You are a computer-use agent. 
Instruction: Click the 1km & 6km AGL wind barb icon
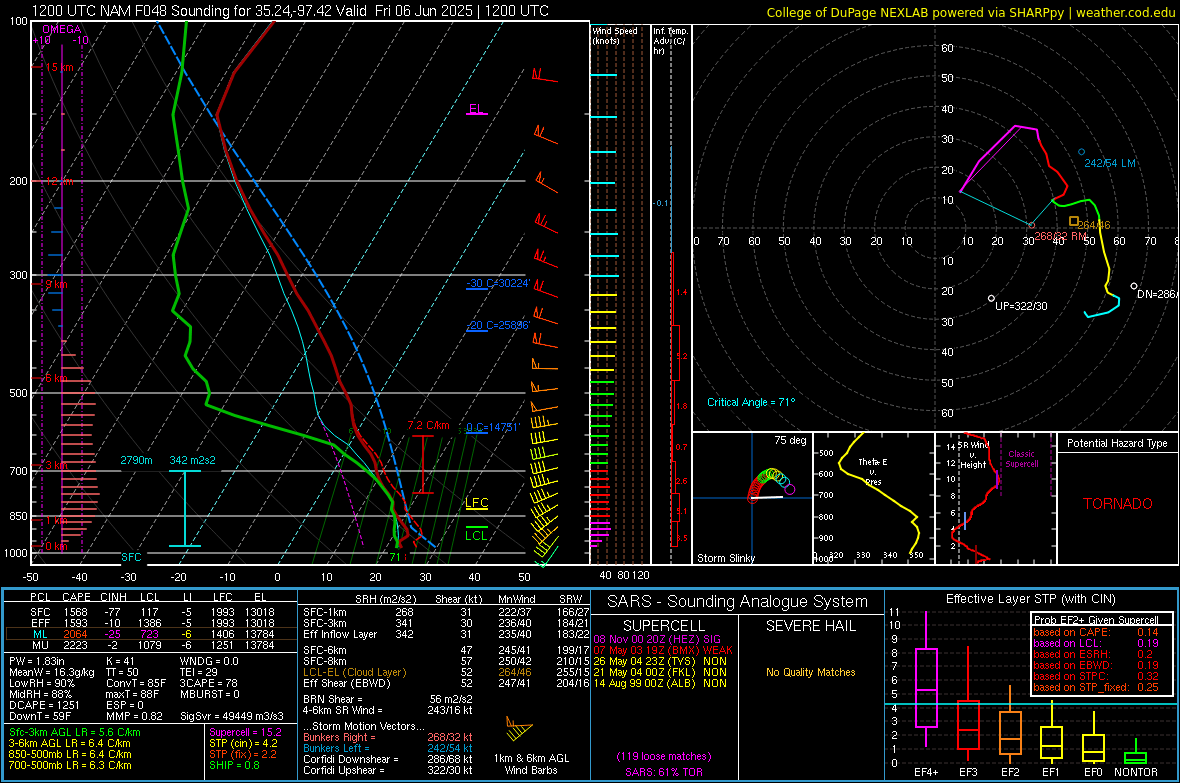tap(519, 728)
